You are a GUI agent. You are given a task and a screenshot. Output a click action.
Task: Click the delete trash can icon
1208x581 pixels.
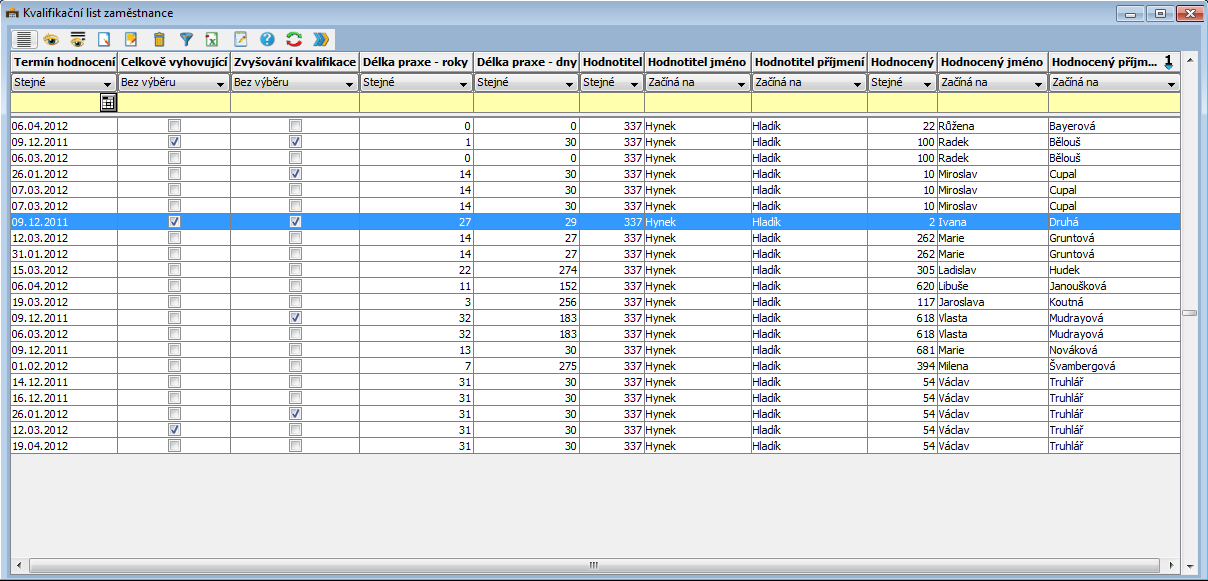pos(159,40)
